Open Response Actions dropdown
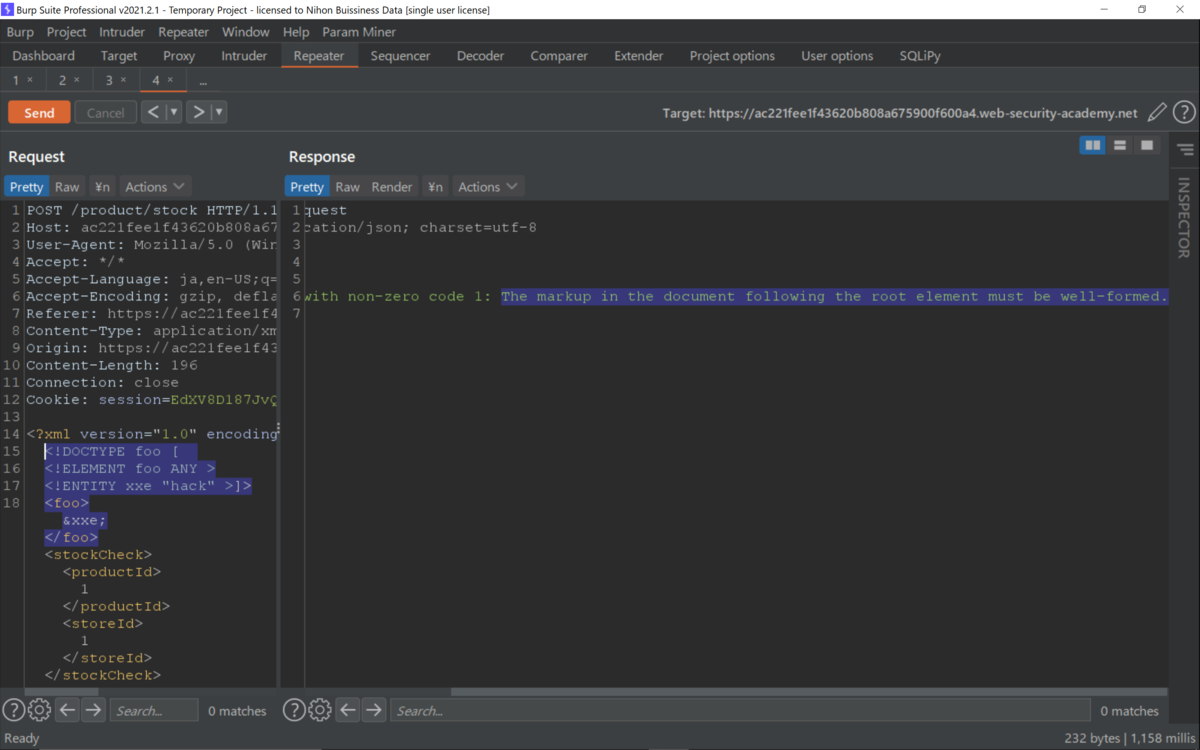This screenshot has width=1200, height=750. click(488, 187)
